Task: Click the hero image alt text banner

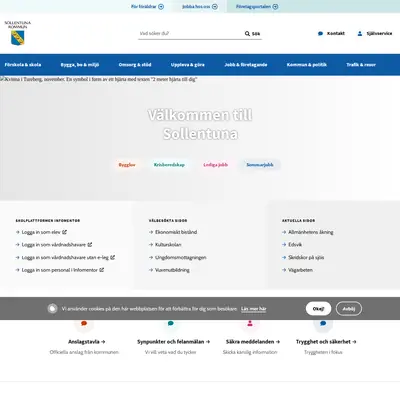Action: pyautogui.click(x=99, y=79)
